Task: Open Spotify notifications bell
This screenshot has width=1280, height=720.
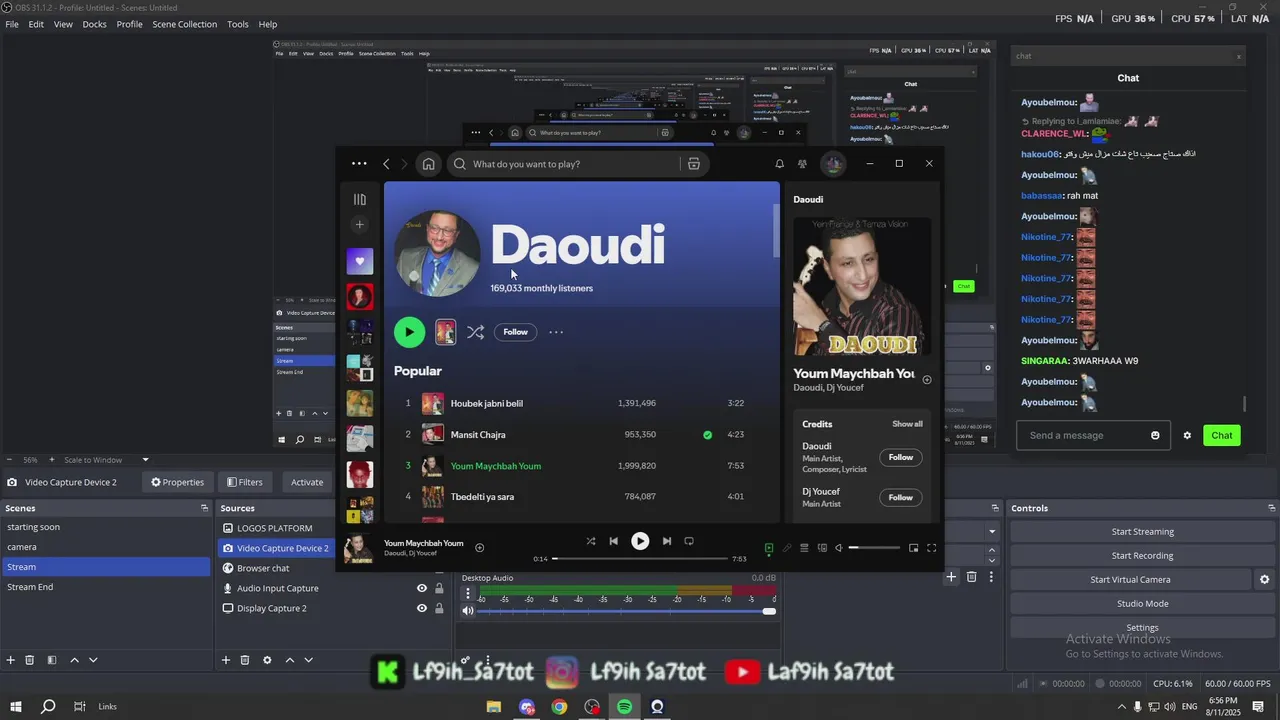Action: pyautogui.click(x=779, y=164)
